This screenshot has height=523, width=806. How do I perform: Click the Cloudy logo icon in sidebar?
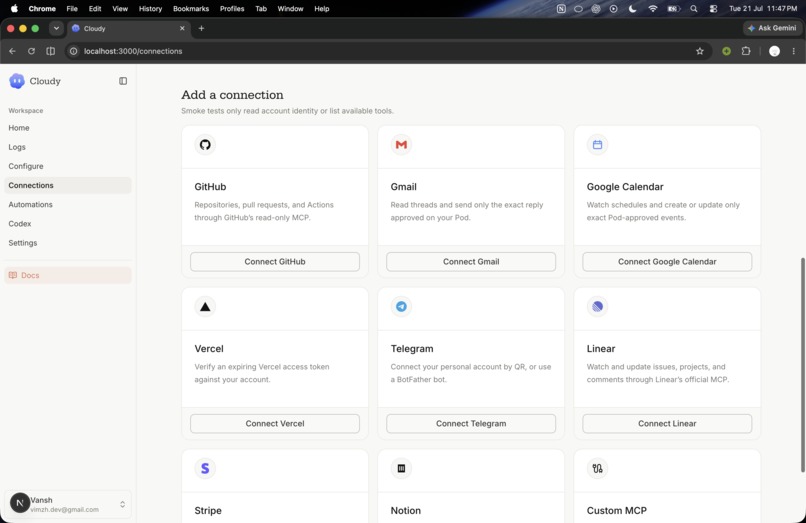click(17, 81)
